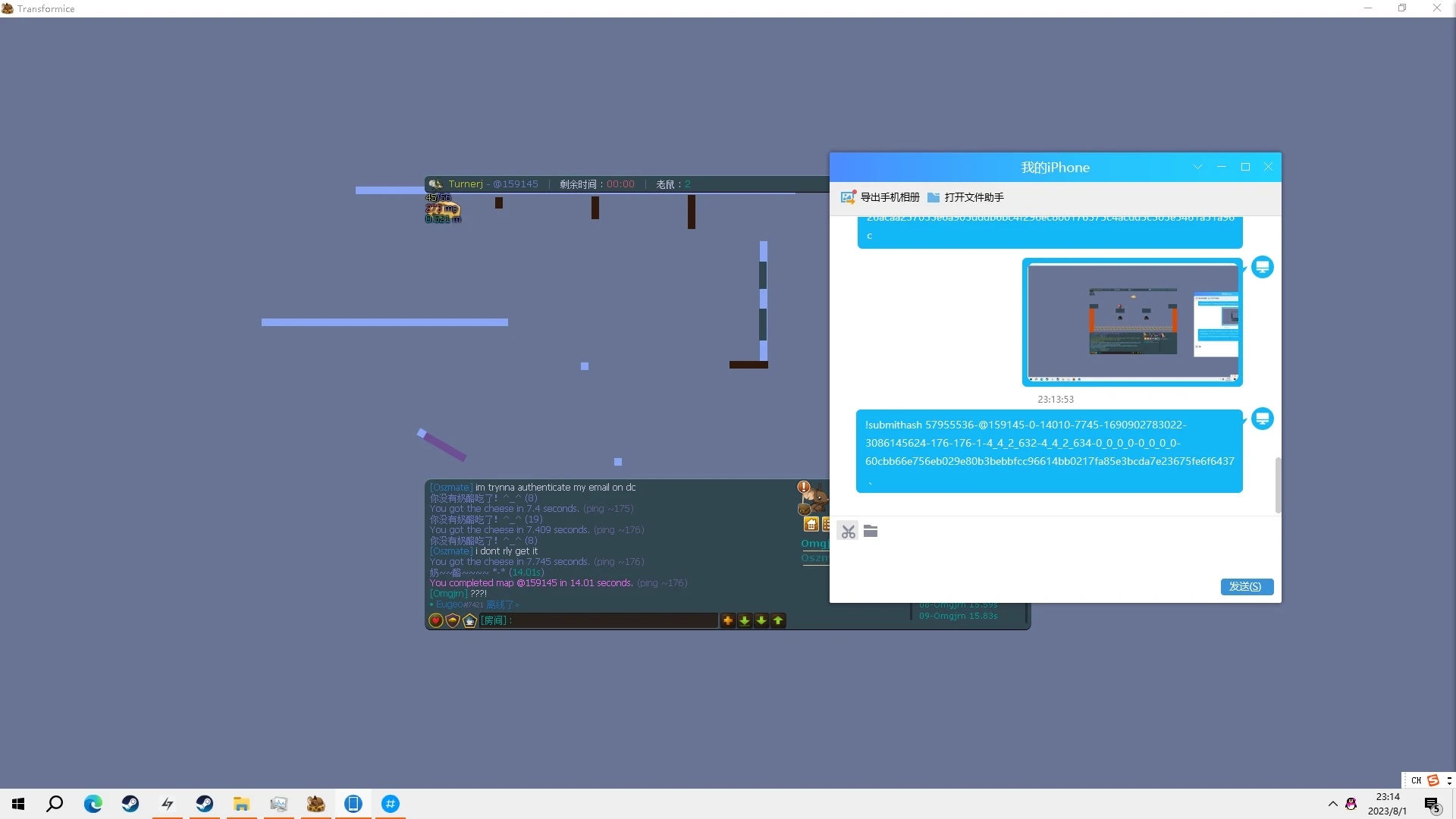
Task: Click the brown mouse avatar in Transformice
Action: coord(816,500)
